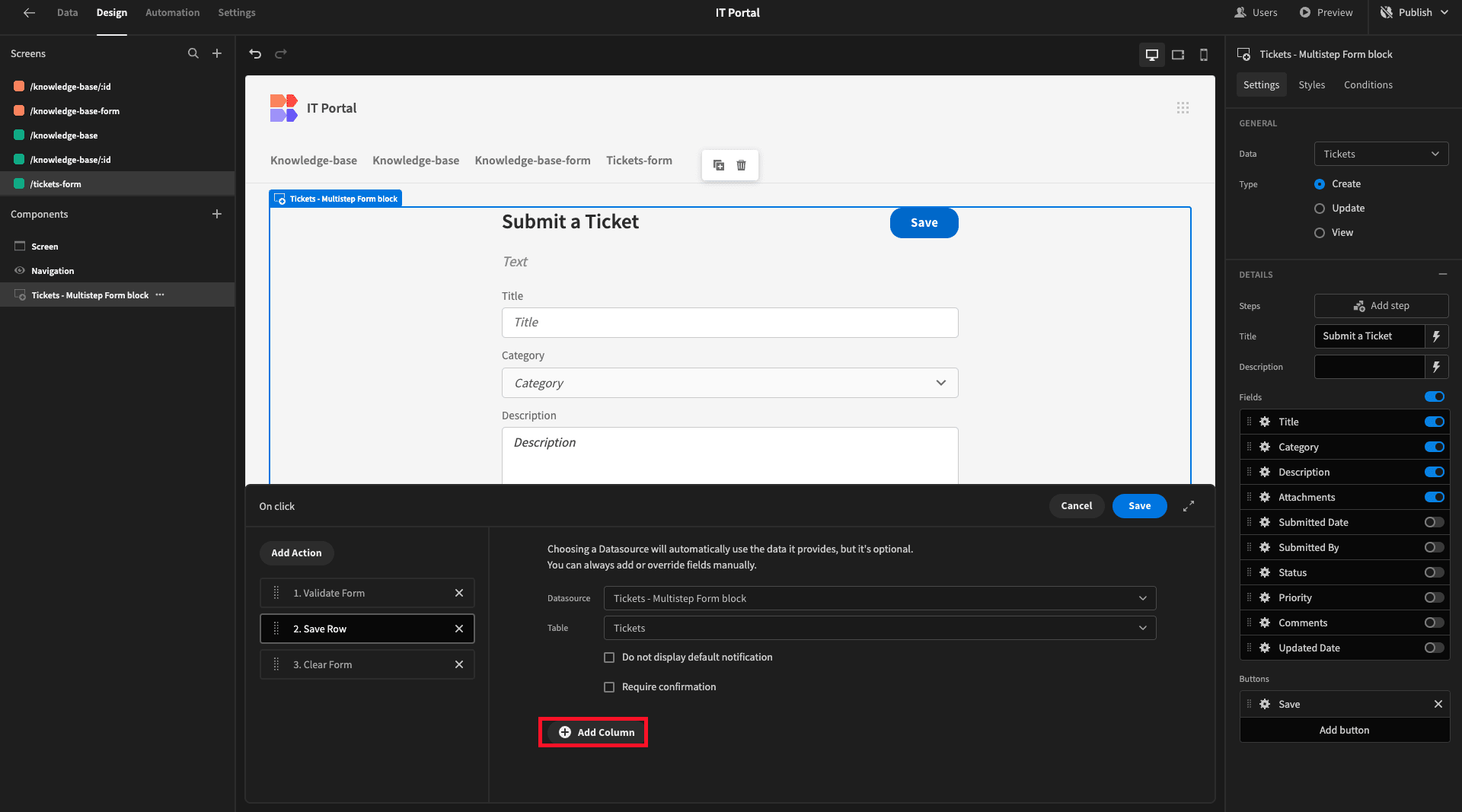Delete the selected component trash icon

pos(741,165)
